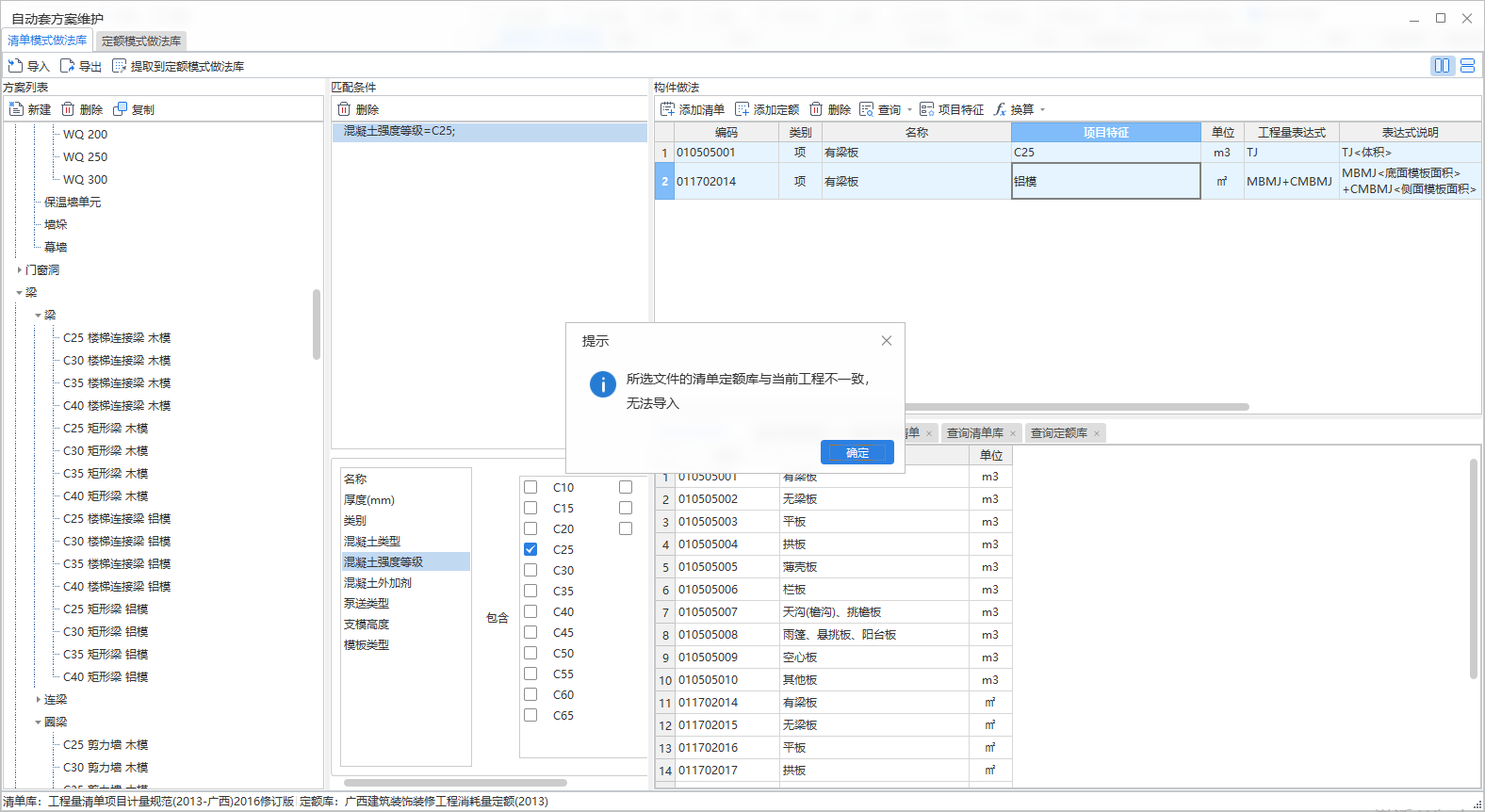Select row 010505002 无梁板

point(834,498)
